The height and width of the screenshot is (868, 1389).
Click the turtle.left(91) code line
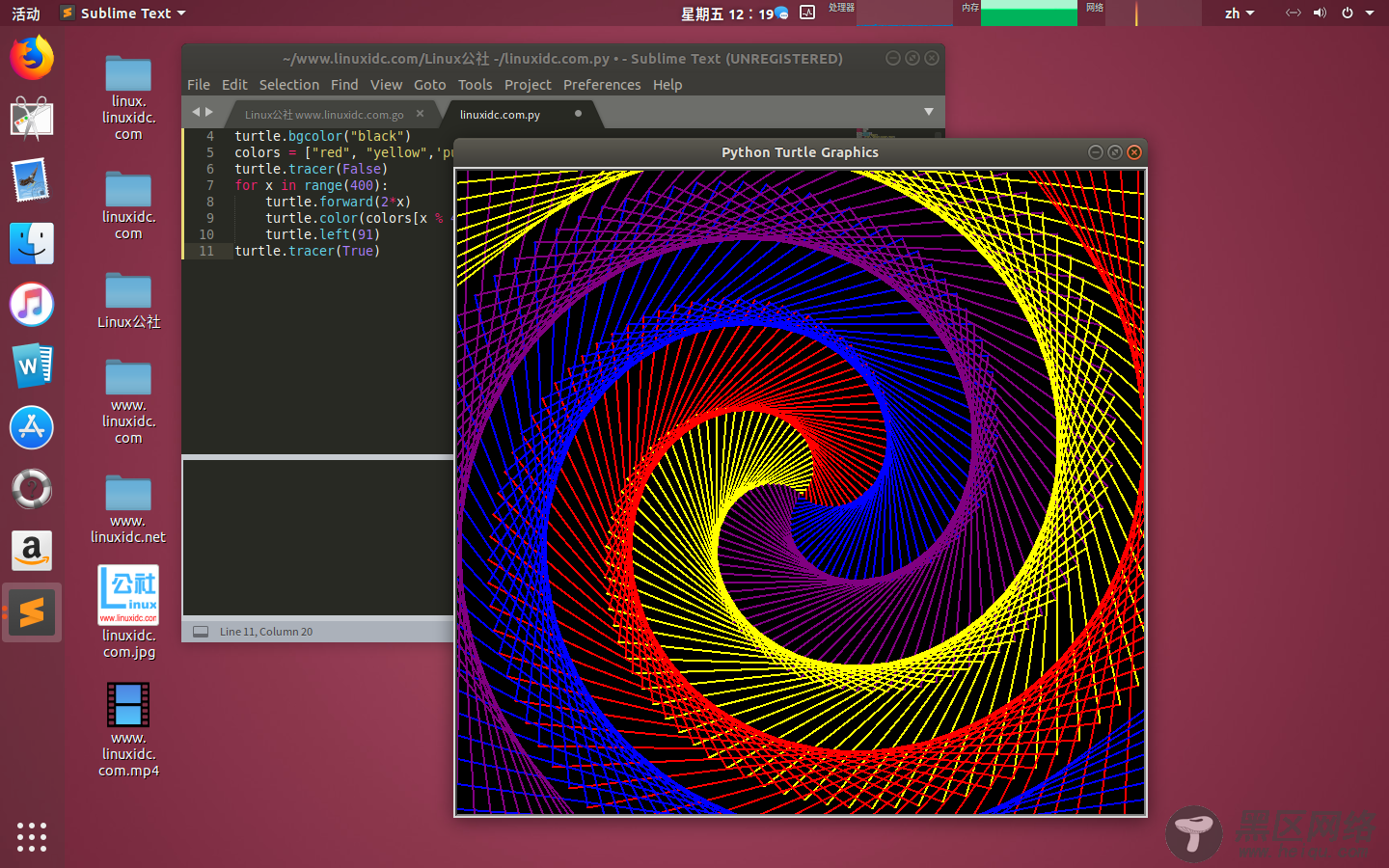tap(323, 234)
